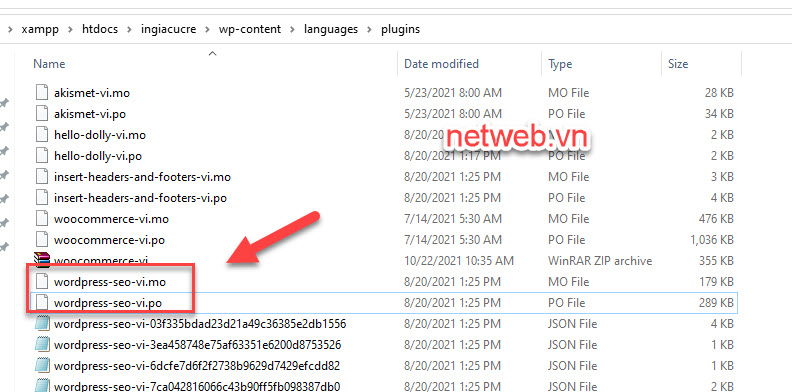Screen dimensions: 792x392
Task: Select wordpress-seo-vi-6dcfe7d6f2f2738b9629d7429efcdd82 file name
Action: tap(197, 366)
